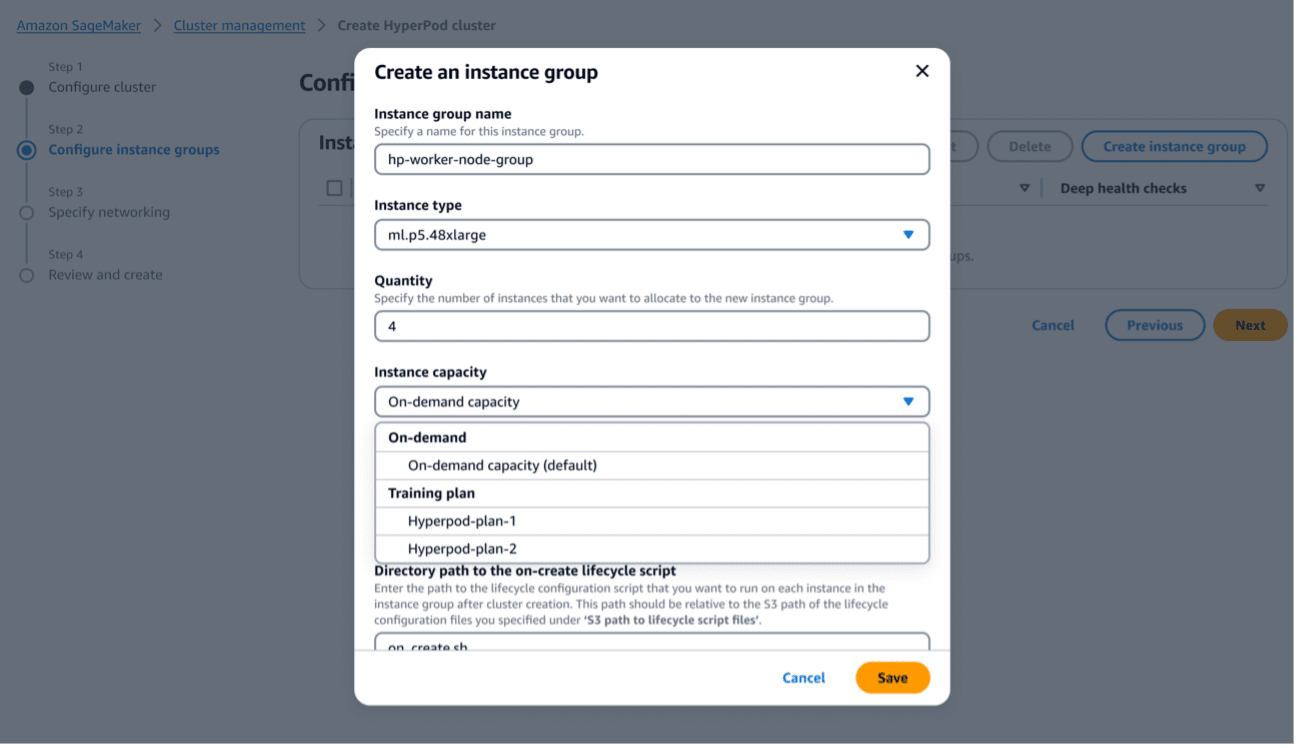Expand the Deep health checks column filter
This screenshot has height=748, width=1298.
(x=1258, y=187)
